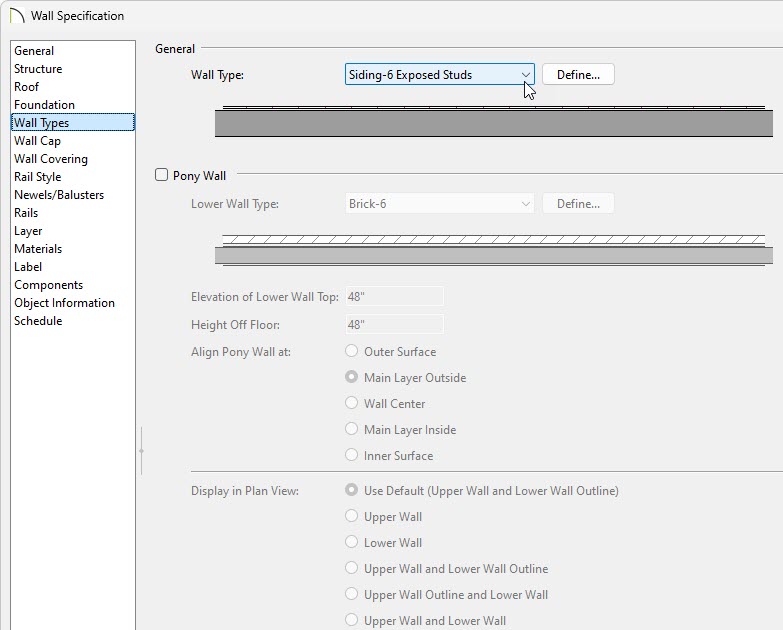Screen dimensions: 783x630
Task: Select Upper Wall and Lower Wall Outline
Action: (352, 568)
